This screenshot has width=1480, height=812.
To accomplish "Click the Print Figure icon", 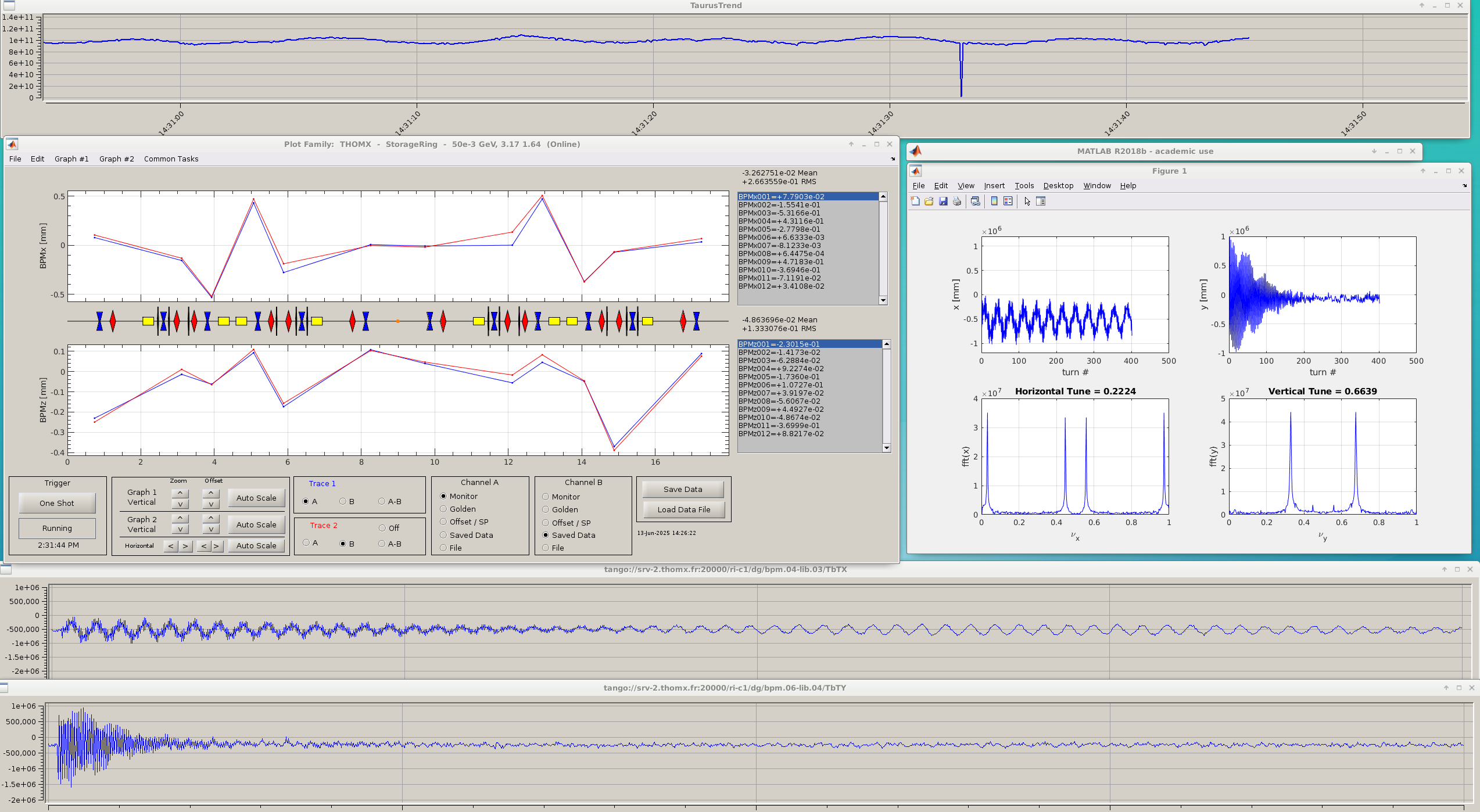I will [956, 201].
